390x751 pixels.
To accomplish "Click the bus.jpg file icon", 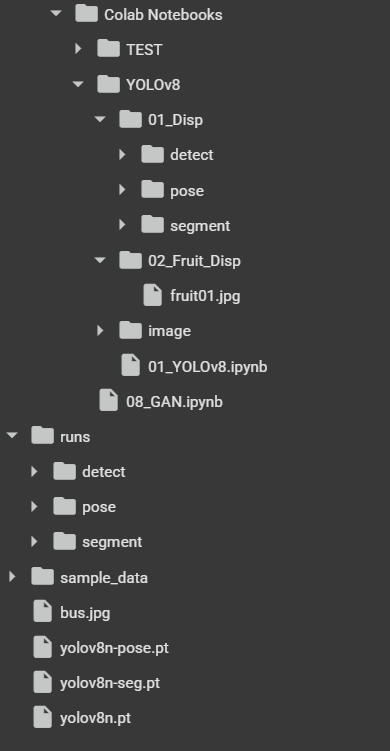I will 42,612.
